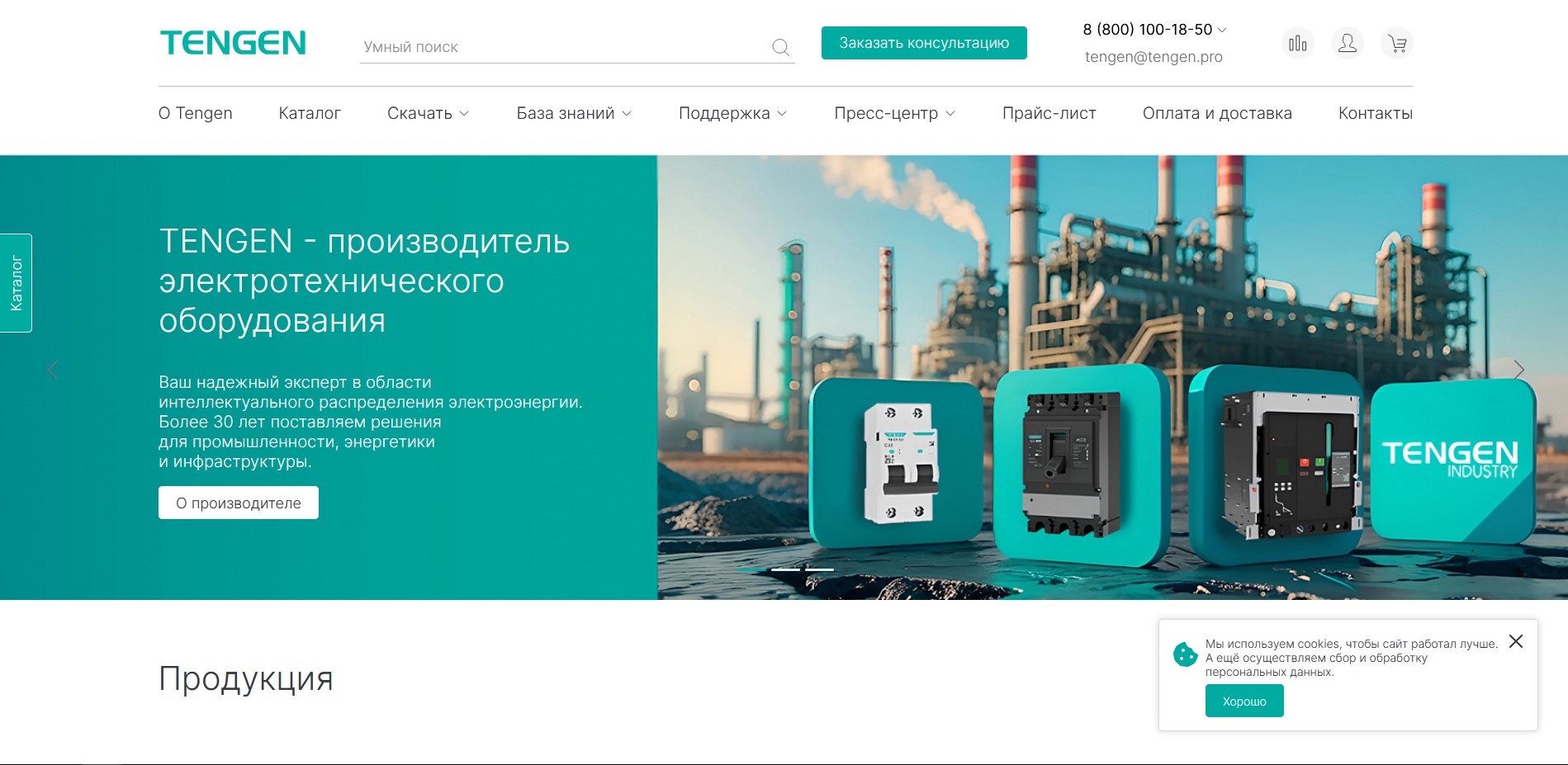
Task: Close the cookie notice with X
Action: [x=1516, y=641]
